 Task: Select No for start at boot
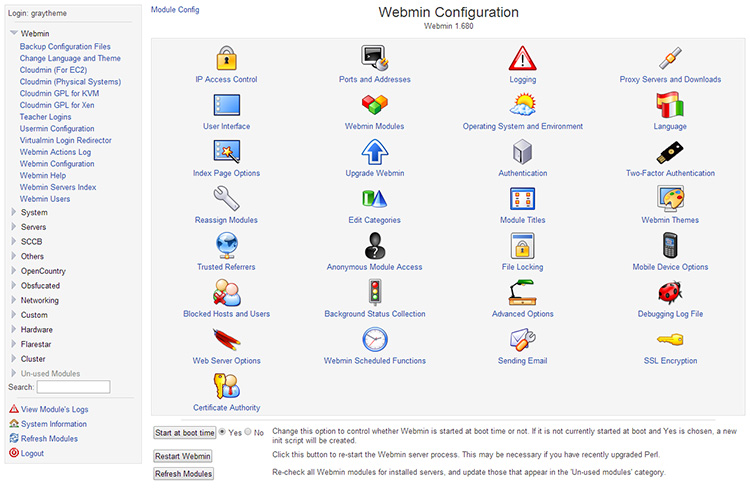coord(248,432)
